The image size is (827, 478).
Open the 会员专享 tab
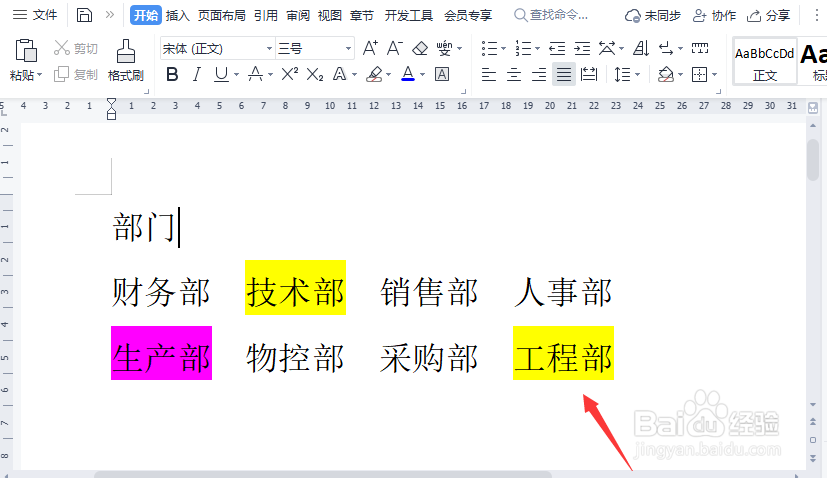pos(468,15)
